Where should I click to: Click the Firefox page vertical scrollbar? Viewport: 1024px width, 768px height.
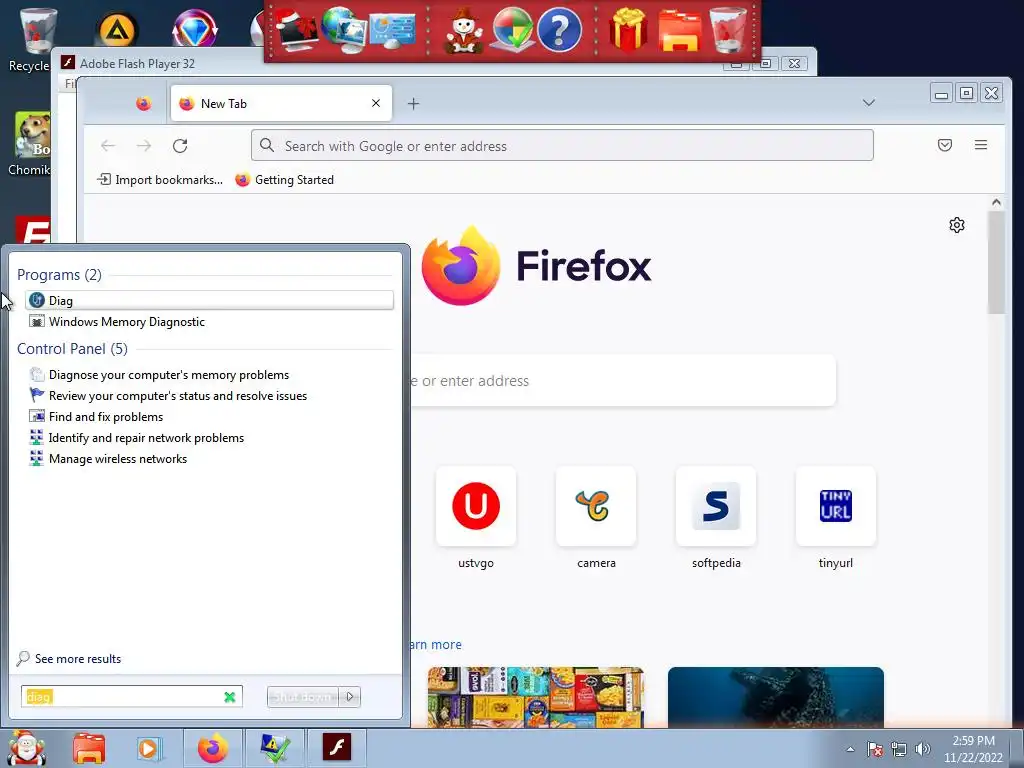coord(996,261)
